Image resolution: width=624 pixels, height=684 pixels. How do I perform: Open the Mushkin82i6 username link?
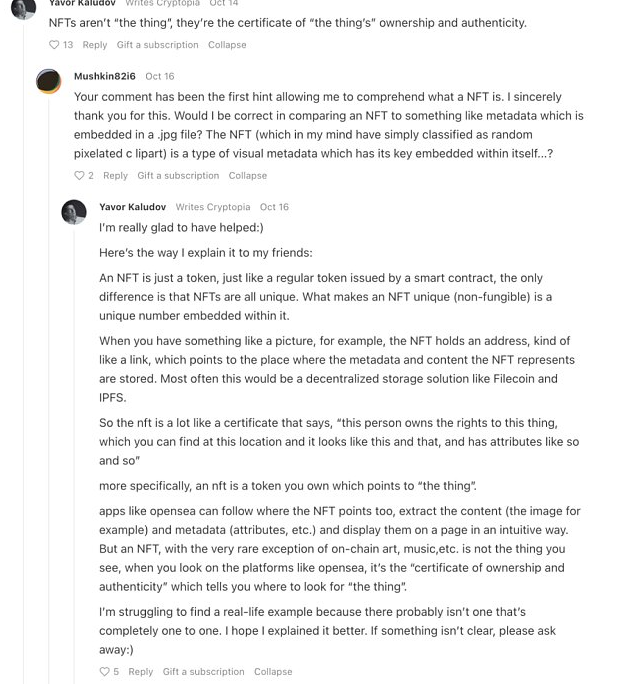pyautogui.click(x=105, y=76)
